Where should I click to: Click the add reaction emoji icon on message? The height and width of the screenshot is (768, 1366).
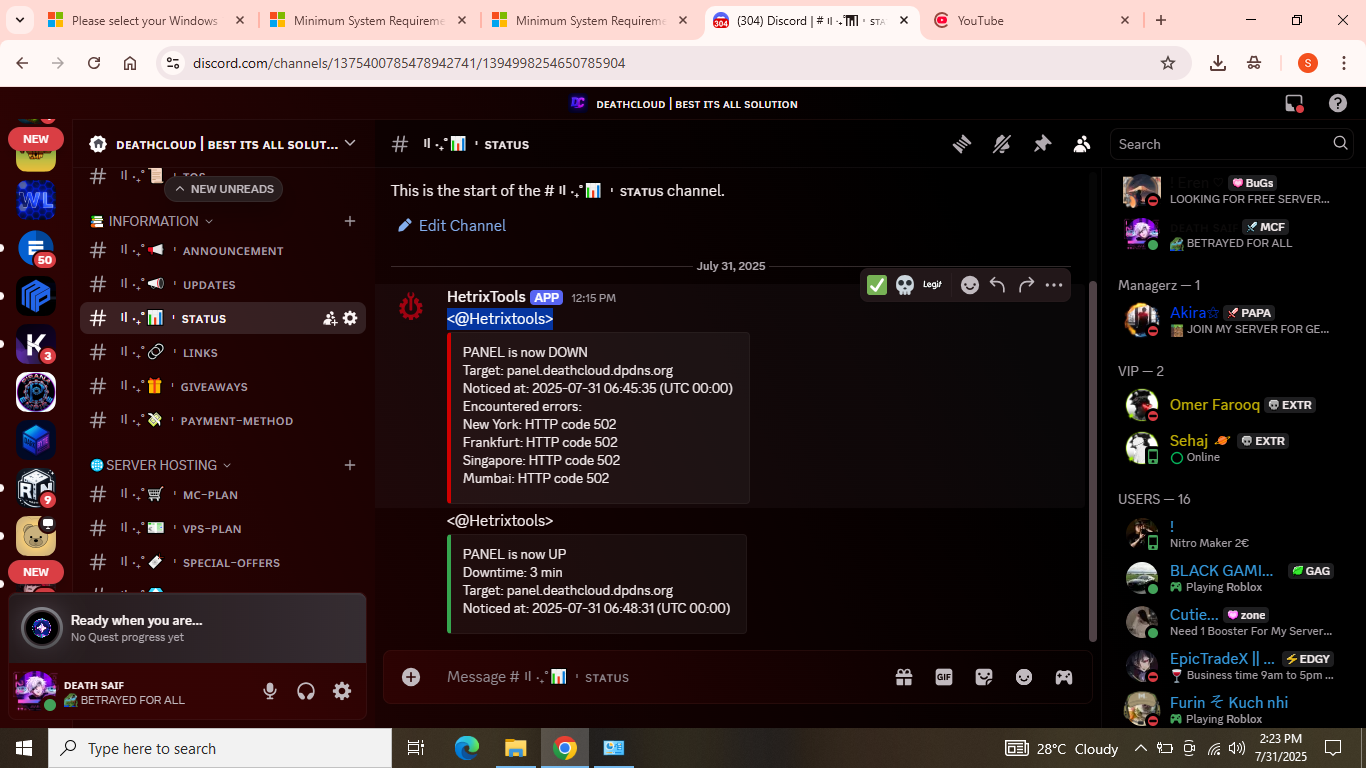coord(969,285)
